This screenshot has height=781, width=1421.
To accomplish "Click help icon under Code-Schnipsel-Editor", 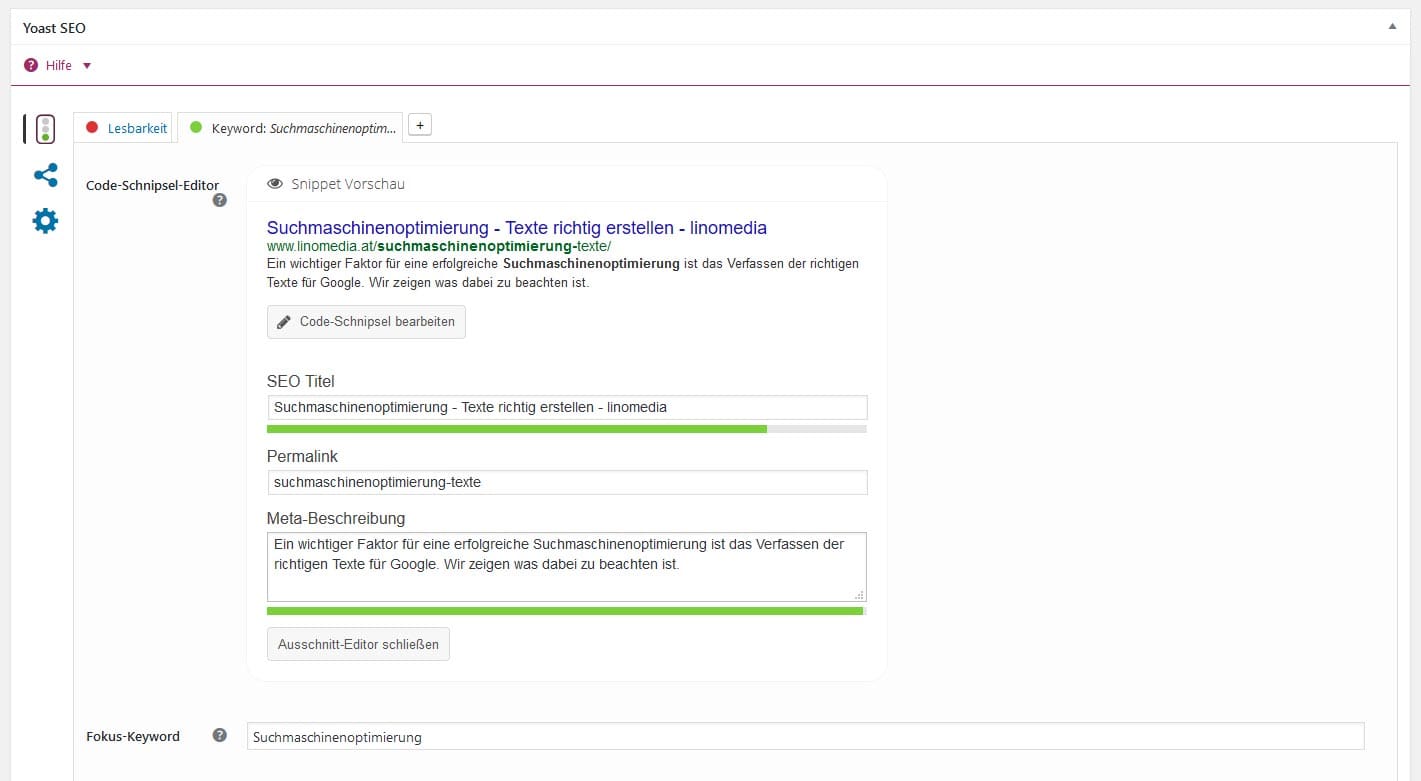I will pyautogui.click(x=220, y=200).
